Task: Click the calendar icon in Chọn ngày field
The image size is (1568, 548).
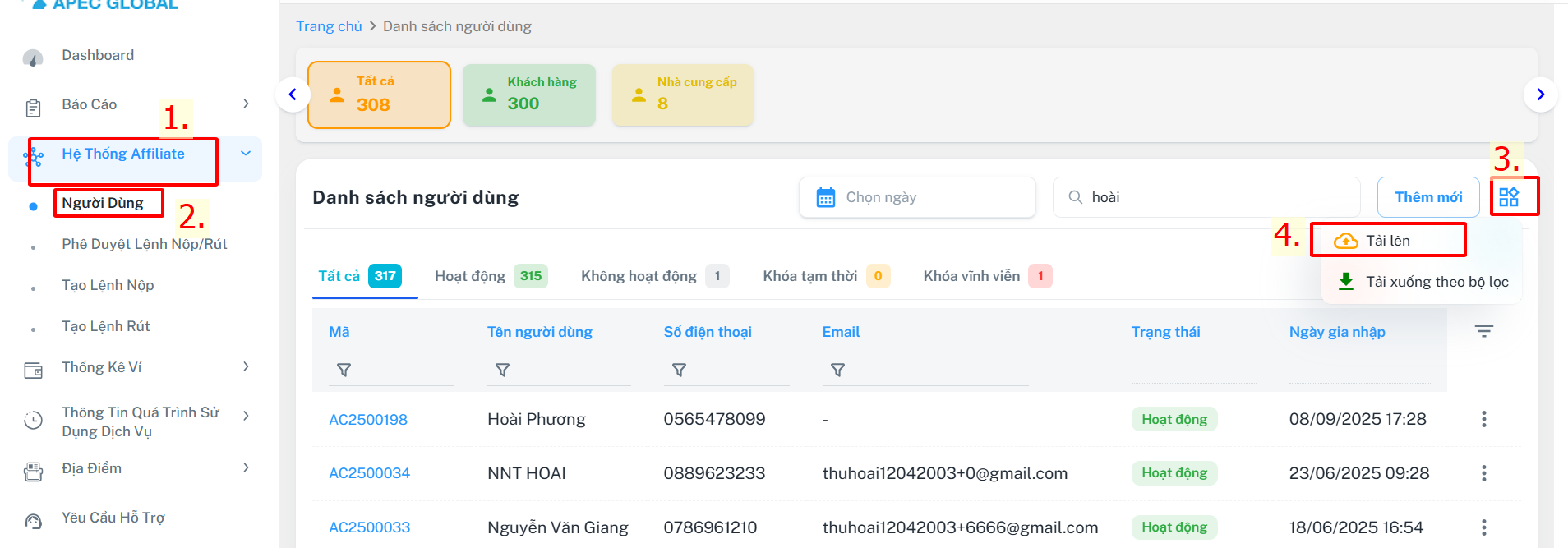Action: tap(825, 197)
